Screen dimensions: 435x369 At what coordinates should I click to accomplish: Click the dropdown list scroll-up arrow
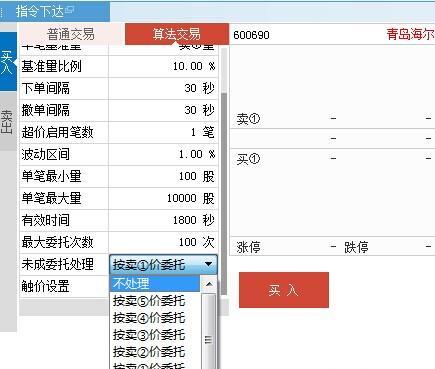point(209,284)
